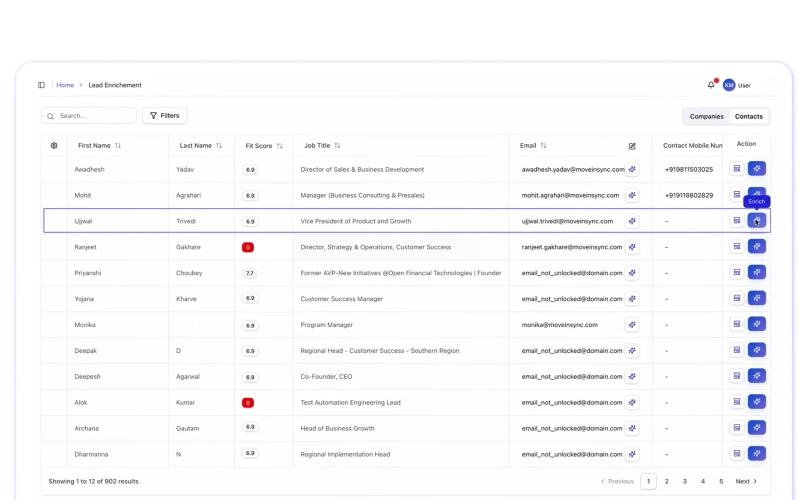Enrich Monika using the blue button
This screenshot has width=800, height=500.
click(757, 324)
